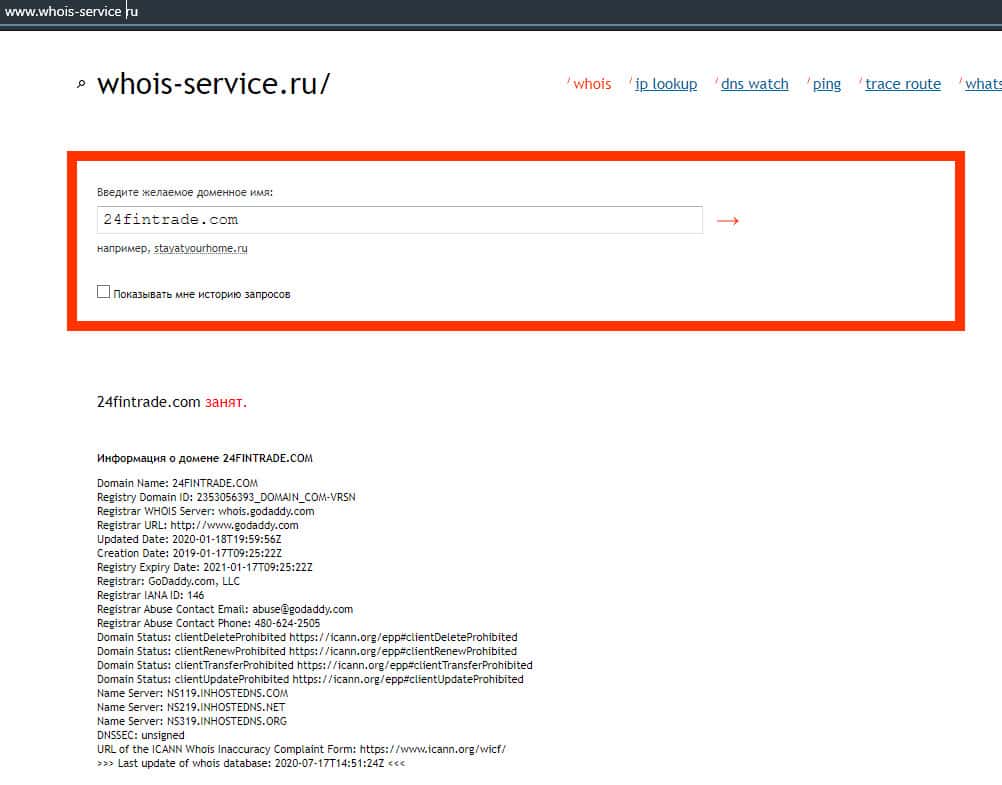Open the ping tool
Viewport: 1002px width, 785px height.
[x=826, y=84]
